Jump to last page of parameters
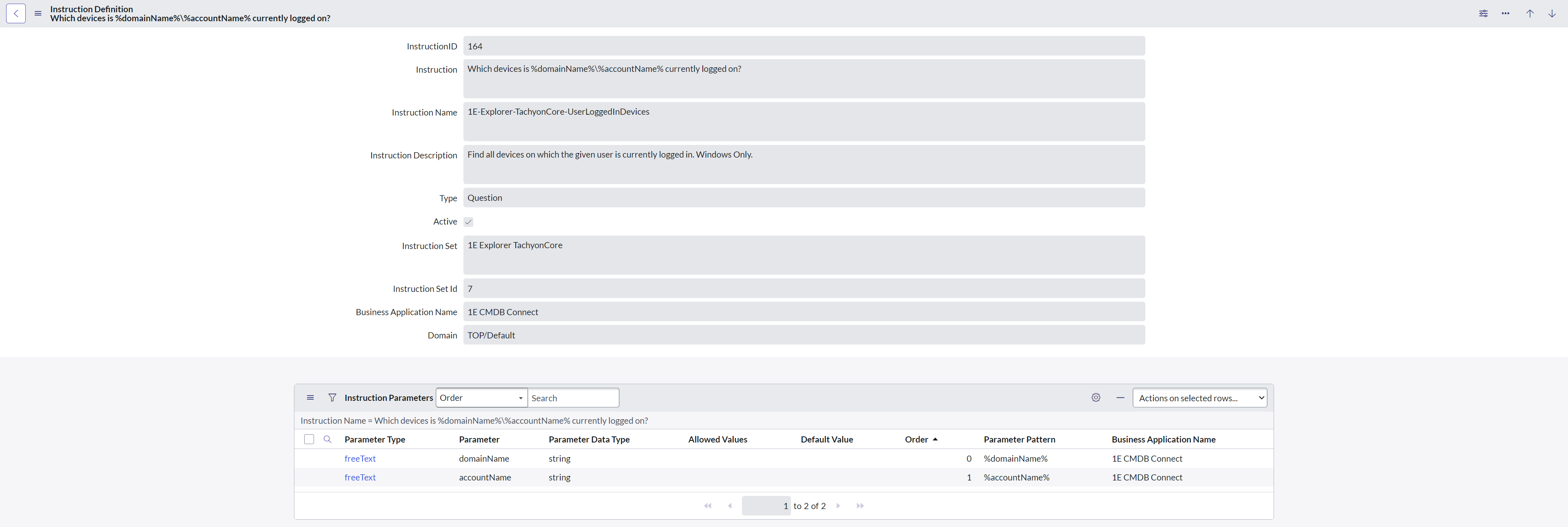Image resolution: width=1568 pixels, height=527 pixels. click(x=860, y=506)
